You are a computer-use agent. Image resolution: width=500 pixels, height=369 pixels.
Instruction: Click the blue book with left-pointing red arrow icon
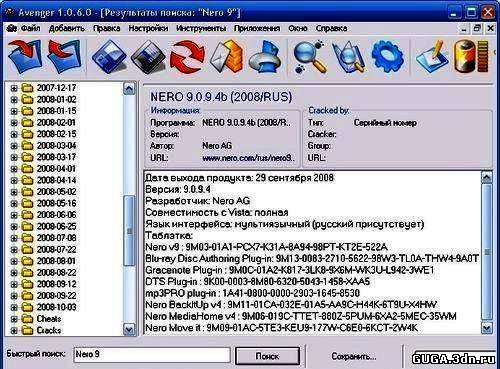(64, 56)
